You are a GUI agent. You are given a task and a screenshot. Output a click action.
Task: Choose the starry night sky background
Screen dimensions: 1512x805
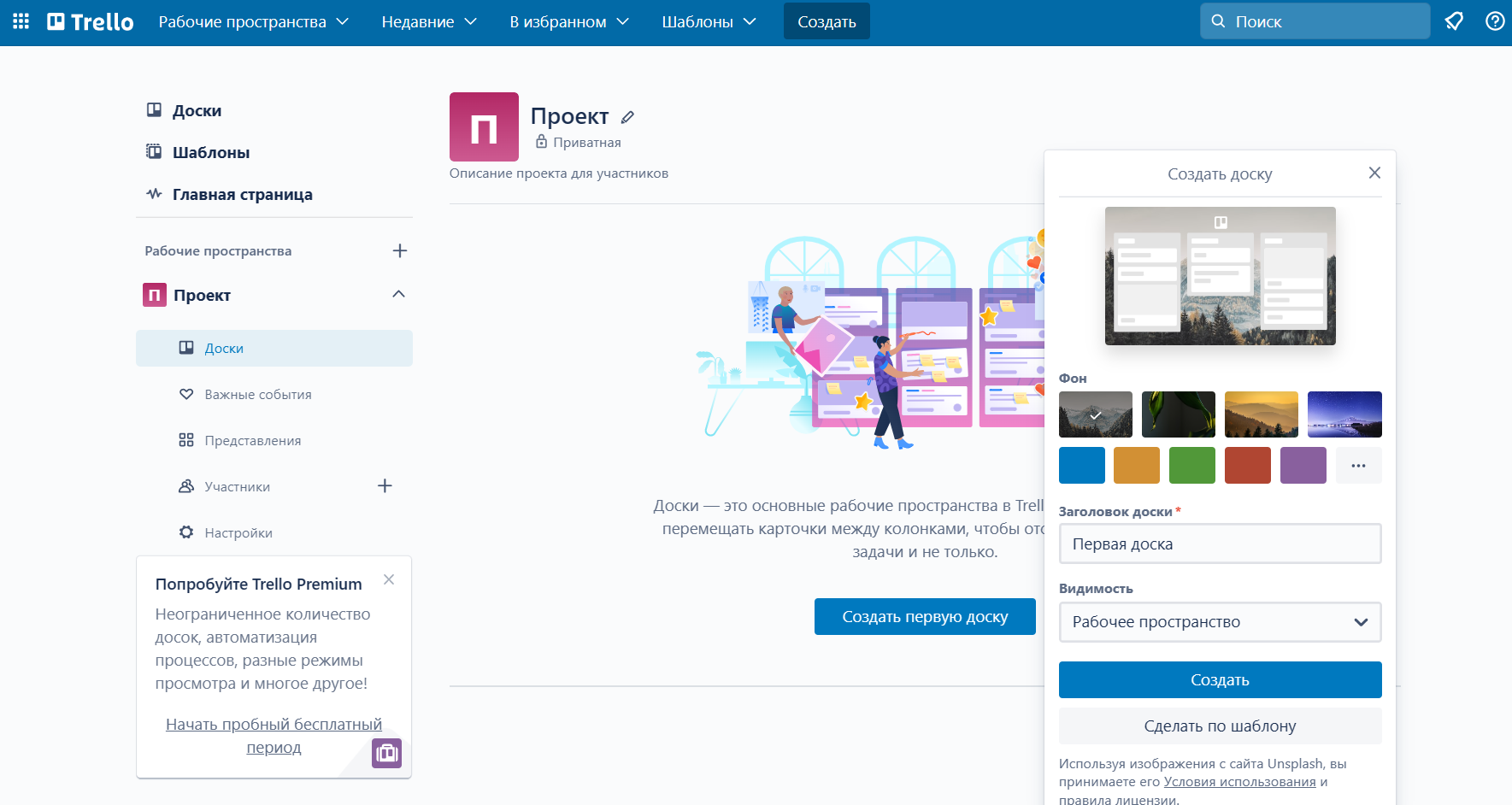(1344, 414)
